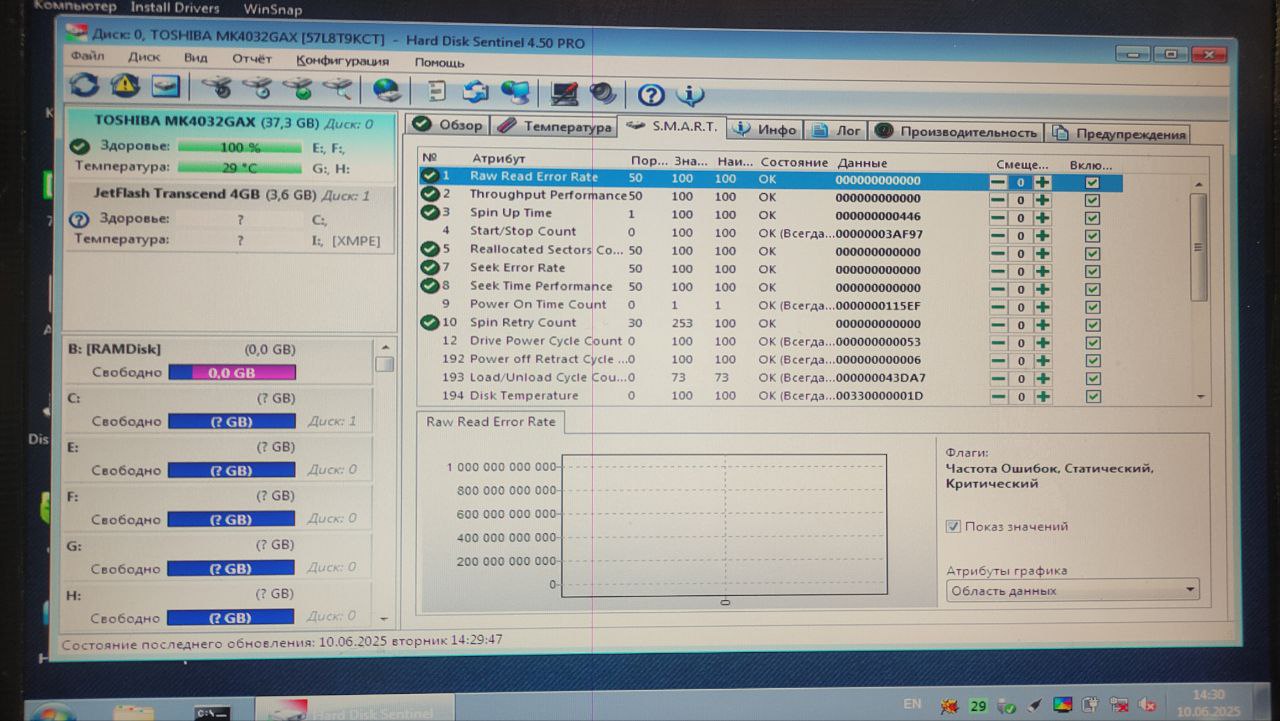Click the speaker toolbar icon
Image resolution: width=1280 pixels, height=721 pixels.
tap(602, 93)
